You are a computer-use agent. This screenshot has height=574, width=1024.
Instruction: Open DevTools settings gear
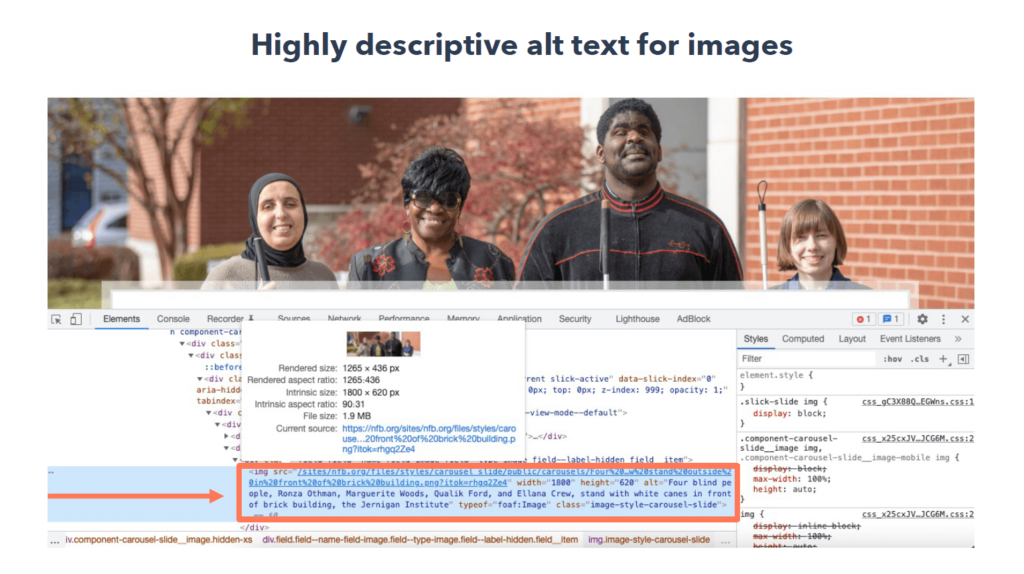click(x=922, y=319)
